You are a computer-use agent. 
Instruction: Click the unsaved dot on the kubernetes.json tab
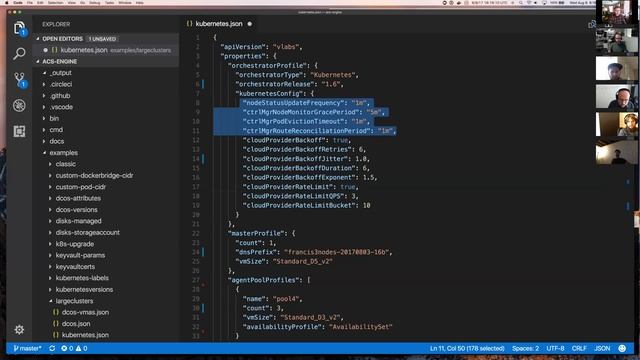click(249, 24)
